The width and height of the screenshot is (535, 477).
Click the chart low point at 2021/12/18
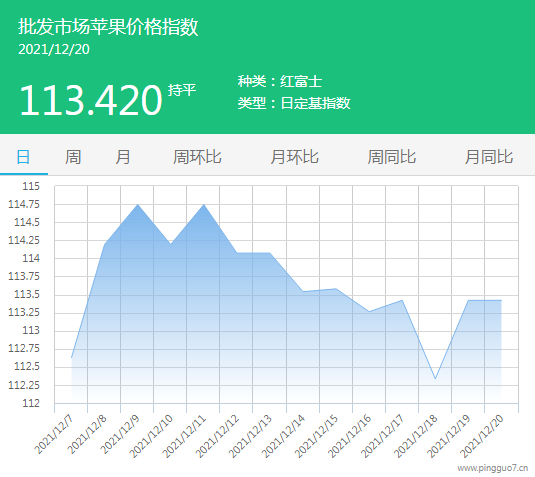click(435, 379)
